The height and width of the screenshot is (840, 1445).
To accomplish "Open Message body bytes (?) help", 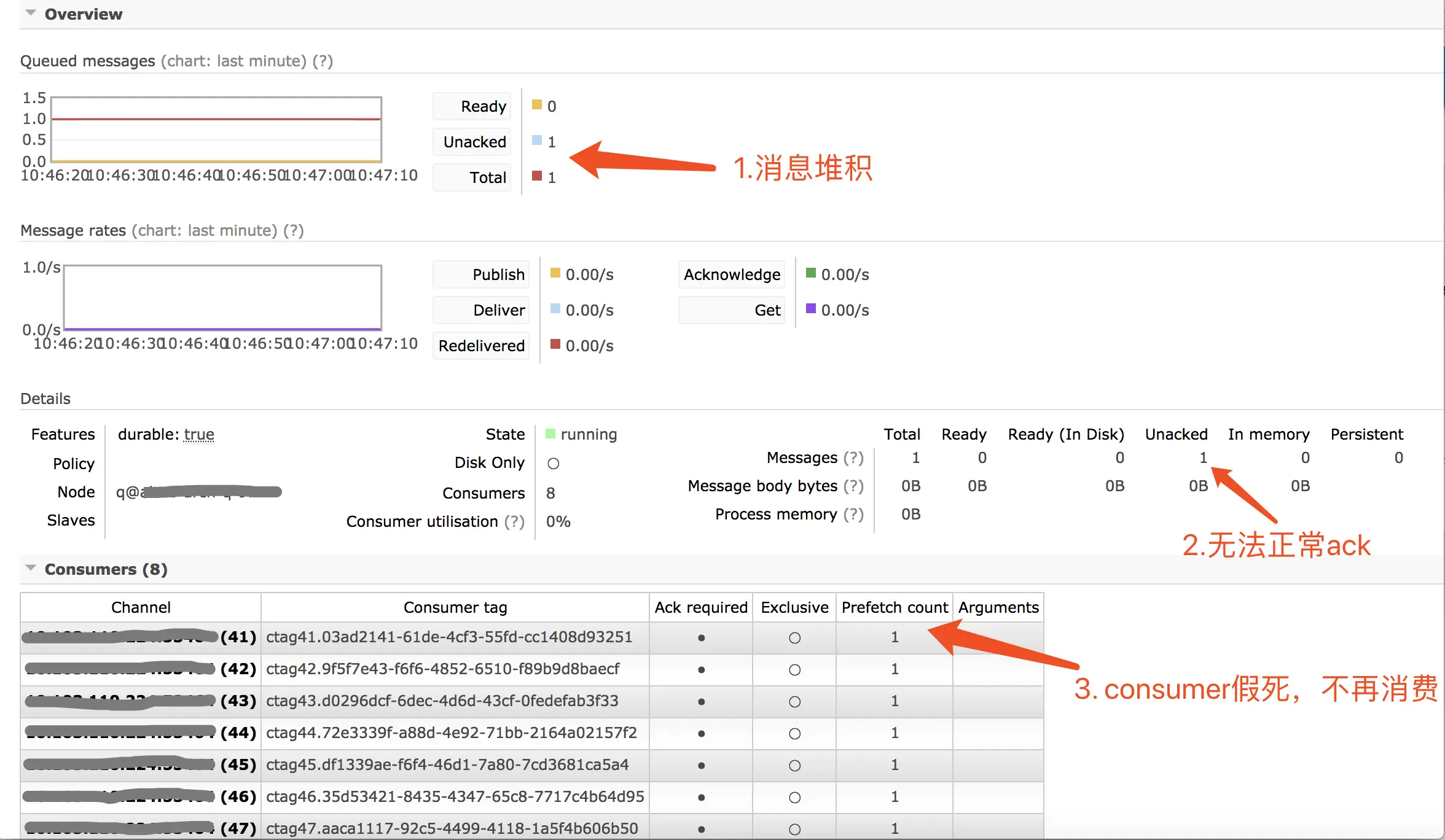I will 853,486.
